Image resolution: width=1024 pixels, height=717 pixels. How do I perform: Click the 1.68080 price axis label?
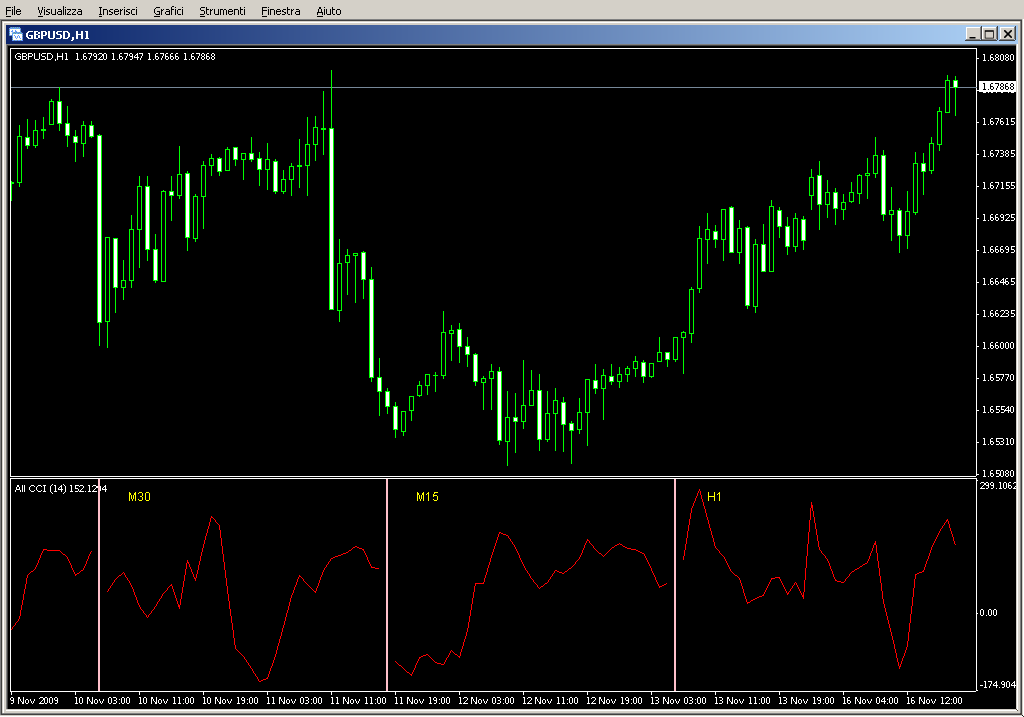tap(999, 57)
